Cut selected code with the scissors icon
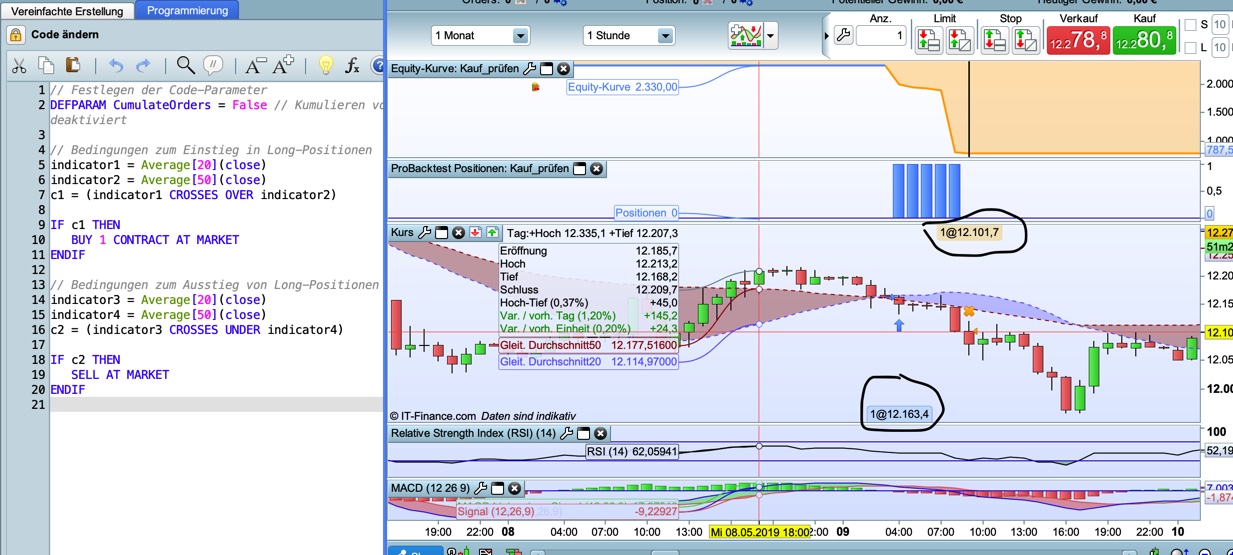Viewport: 1233px width, 555px height. point(18,66)
